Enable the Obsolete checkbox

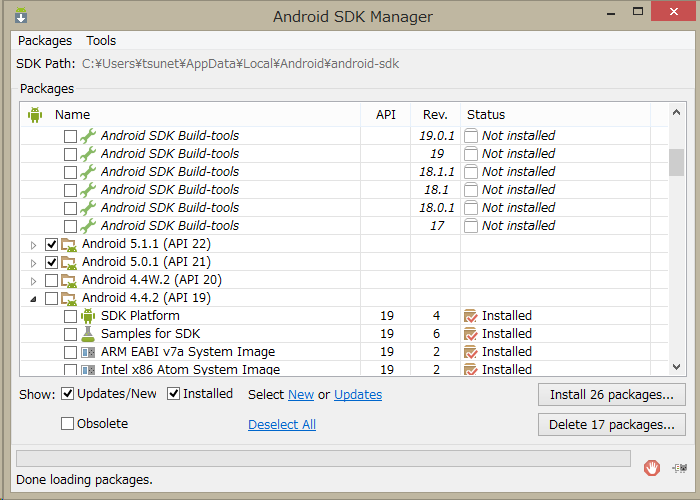tap(68, 424)
